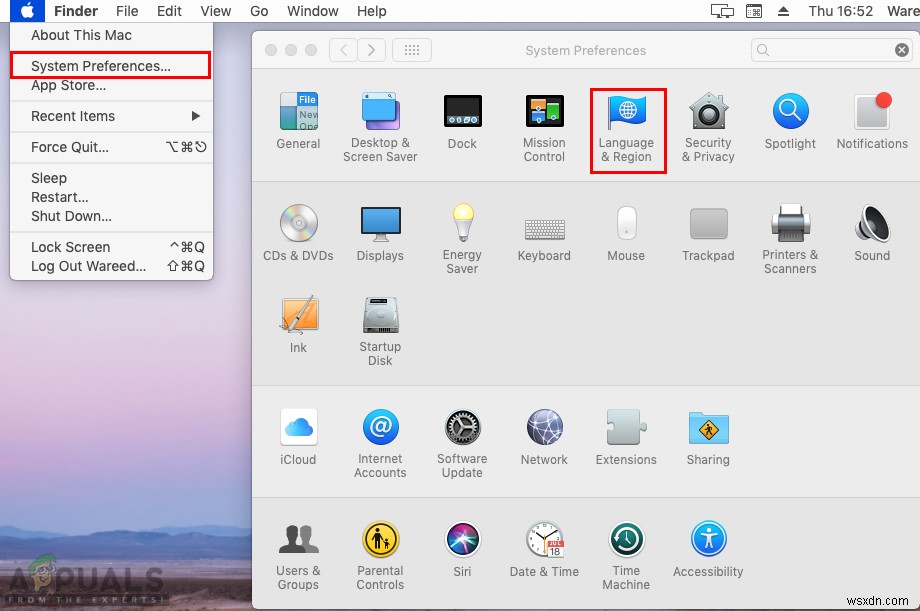Open Mission Control settings
Image resolution: width=920 pixels, height=611 pixels.
pos(544,118)
